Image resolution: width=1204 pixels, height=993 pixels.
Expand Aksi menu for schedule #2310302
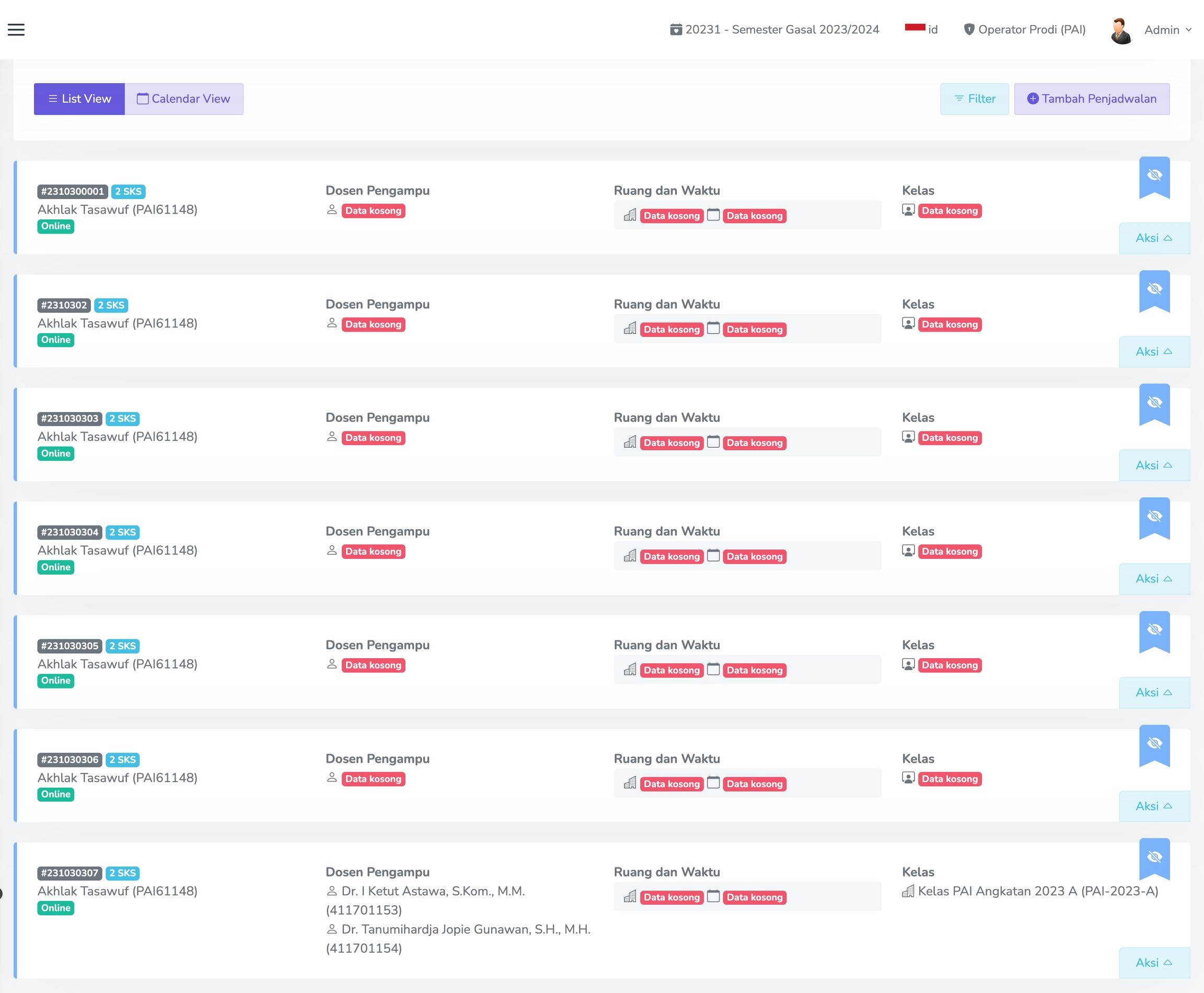[x=1154, y=352]
